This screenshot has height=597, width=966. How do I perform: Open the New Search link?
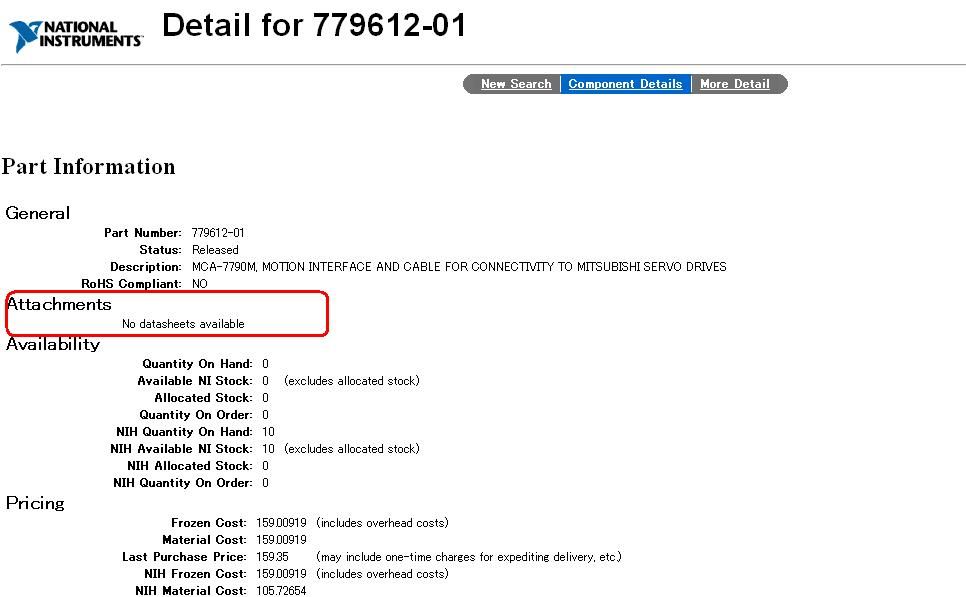[x=516, y=84]
